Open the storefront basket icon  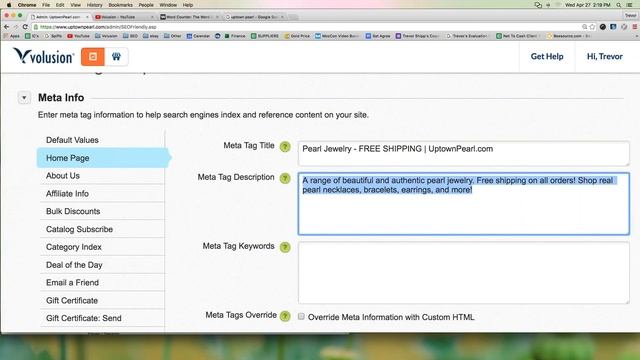[x=116, y=57]
